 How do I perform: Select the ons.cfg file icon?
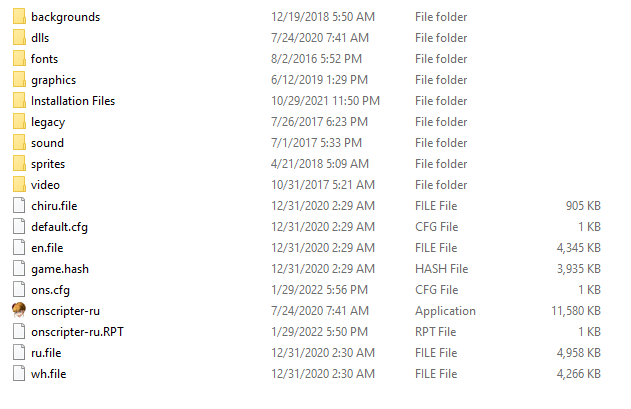[x=19, y=290]
